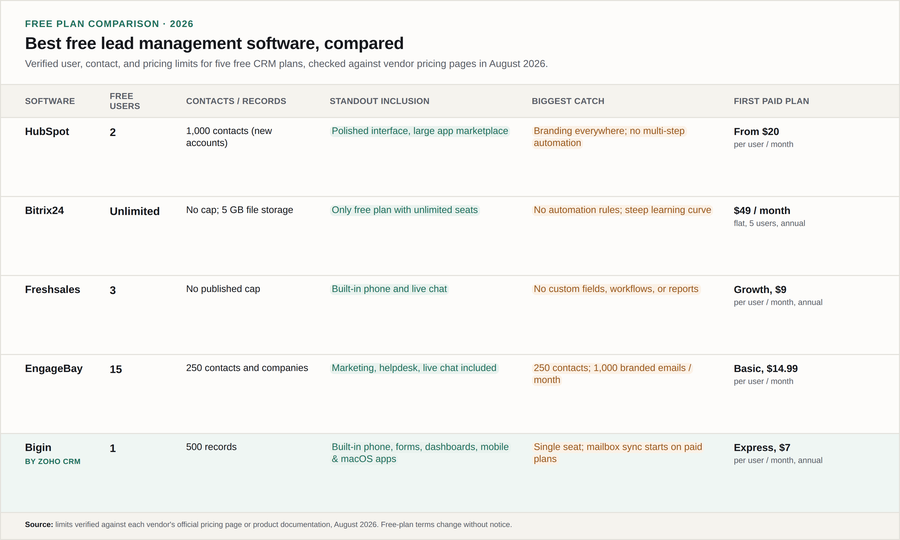The height and width of the screenshot is (540, 900).
Task: Click '250 contacts and companies' cell
Action: pyautogui.click(x=247, y=368)
